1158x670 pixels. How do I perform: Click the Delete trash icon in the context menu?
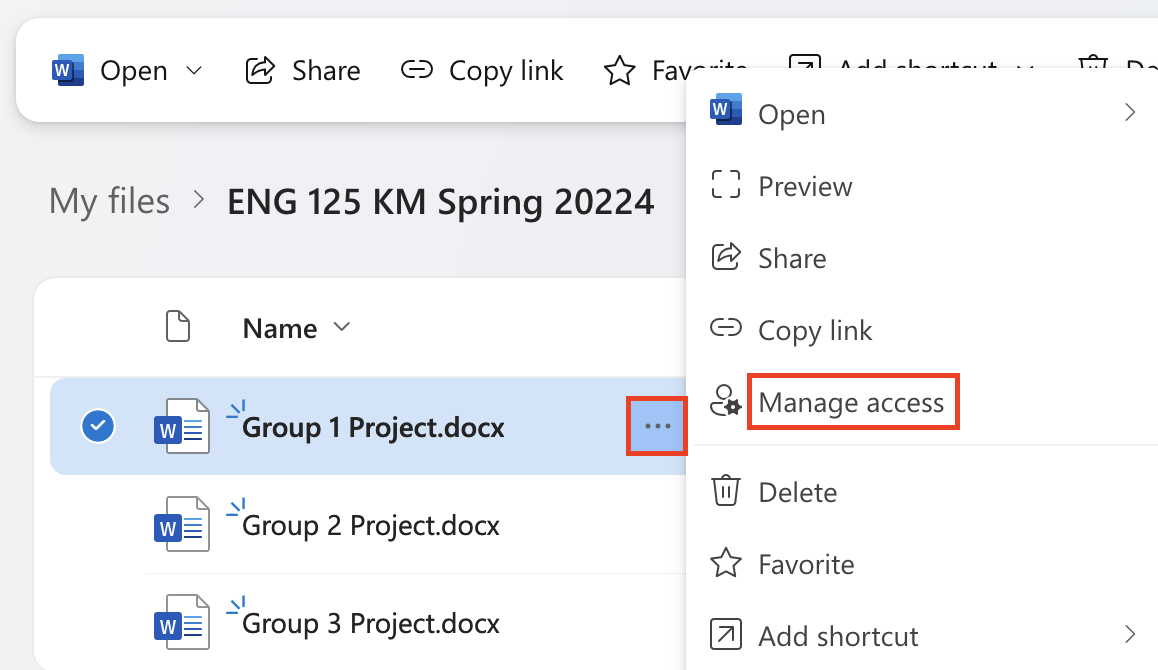(724, 491)
